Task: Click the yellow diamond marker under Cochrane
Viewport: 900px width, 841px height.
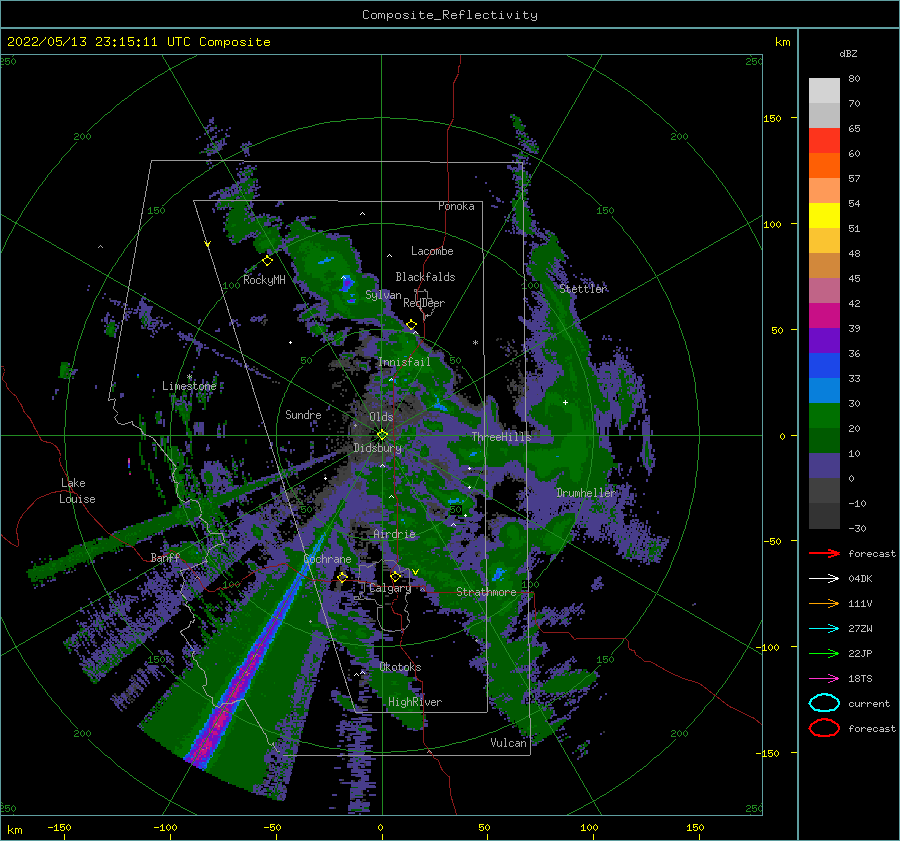Action: click(x=343, y=577)
